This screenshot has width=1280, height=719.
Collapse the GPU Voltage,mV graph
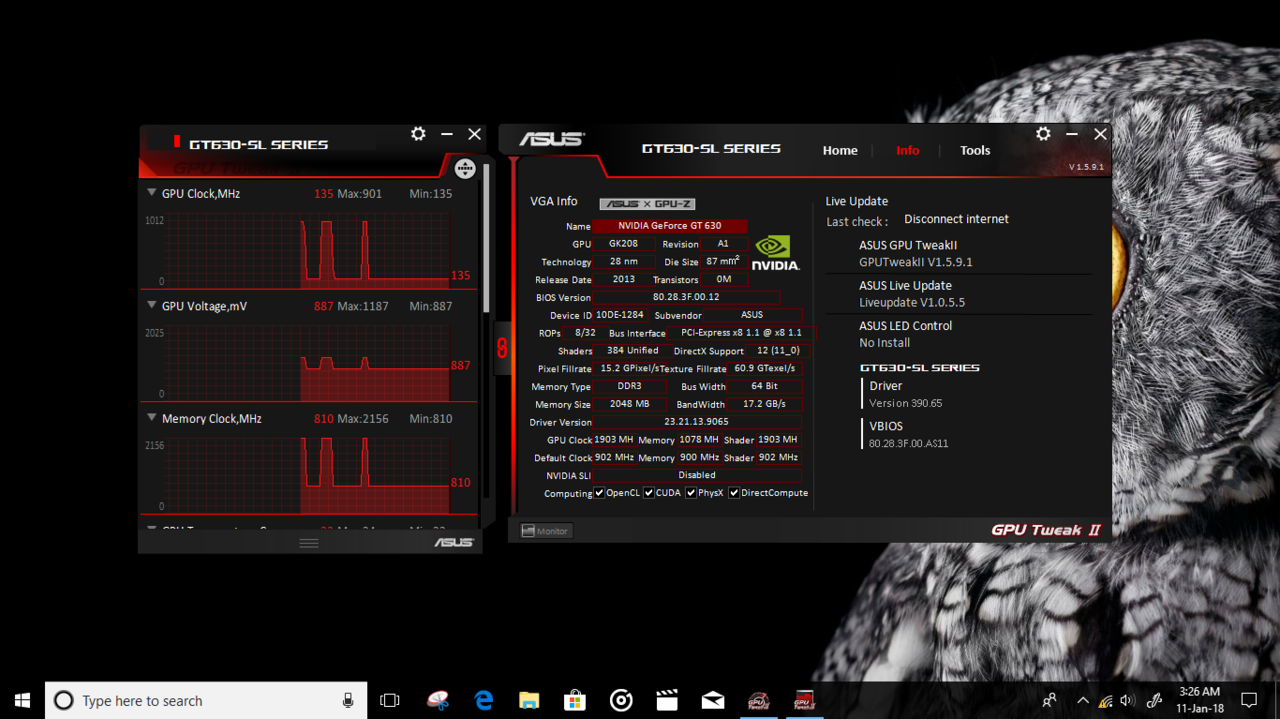152,305
